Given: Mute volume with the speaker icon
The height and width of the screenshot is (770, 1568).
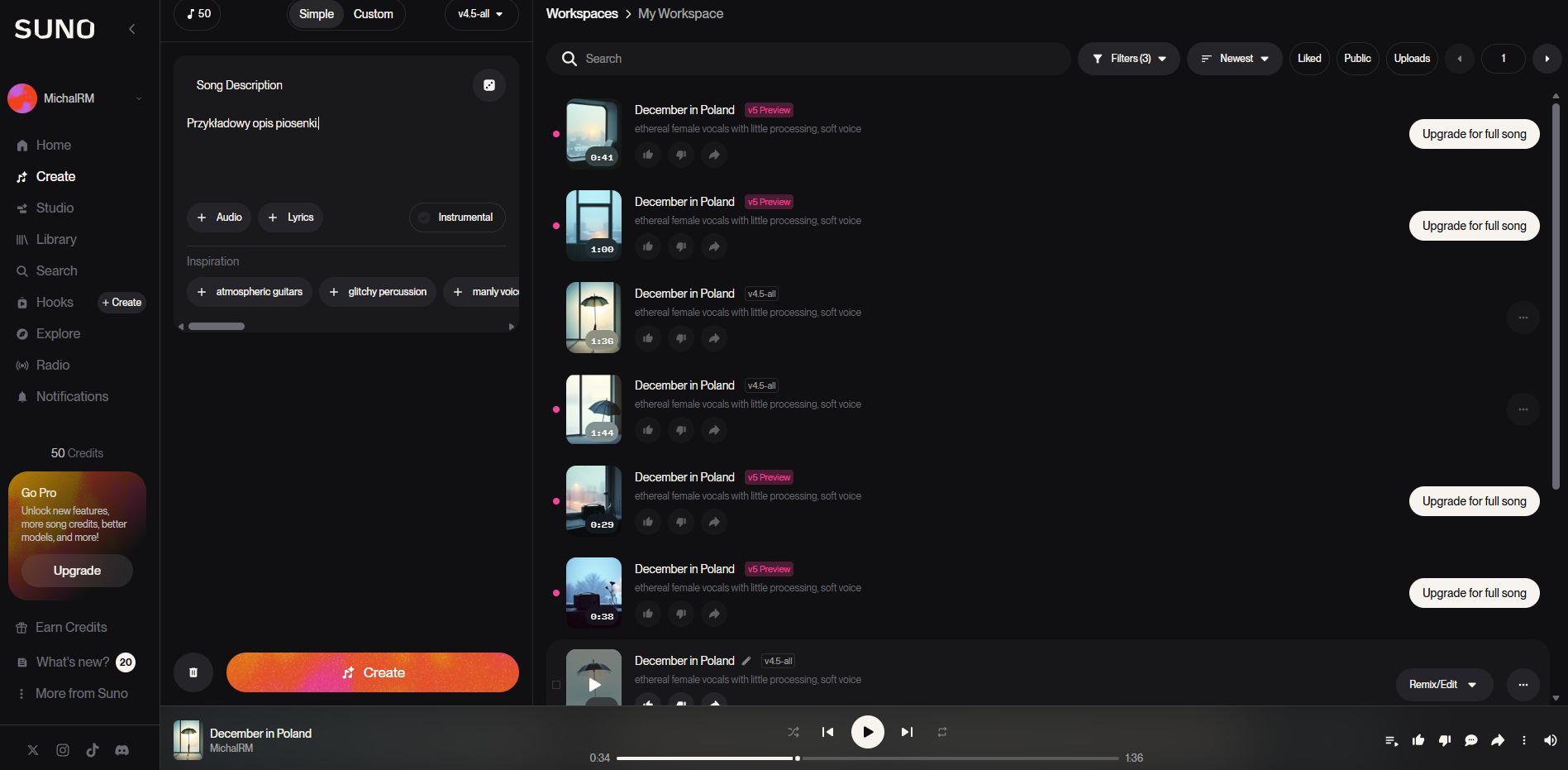Looking at the screenshot, I should (x=1551, y=741).
